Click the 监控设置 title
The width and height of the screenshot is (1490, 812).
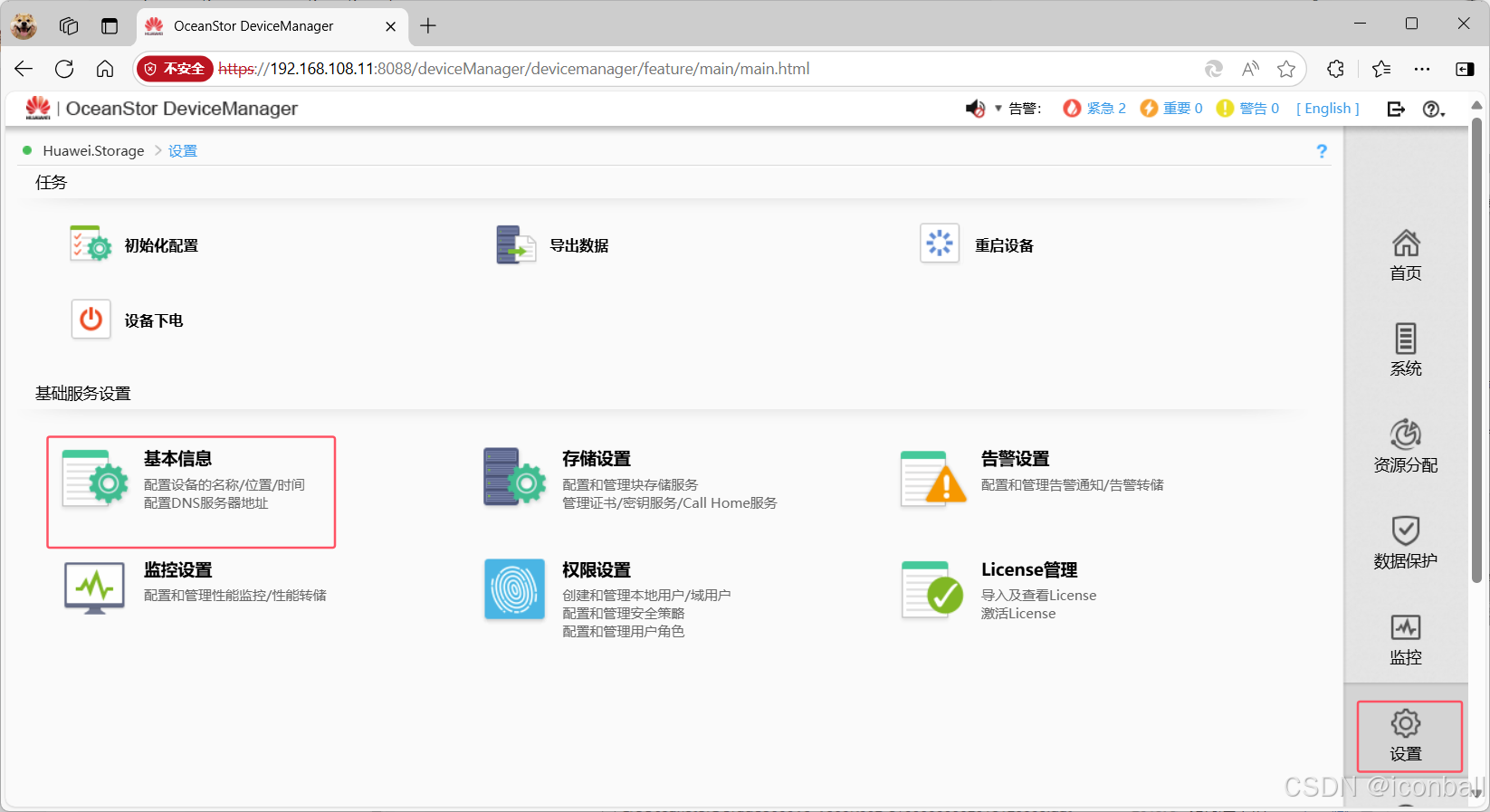(178, 570)
